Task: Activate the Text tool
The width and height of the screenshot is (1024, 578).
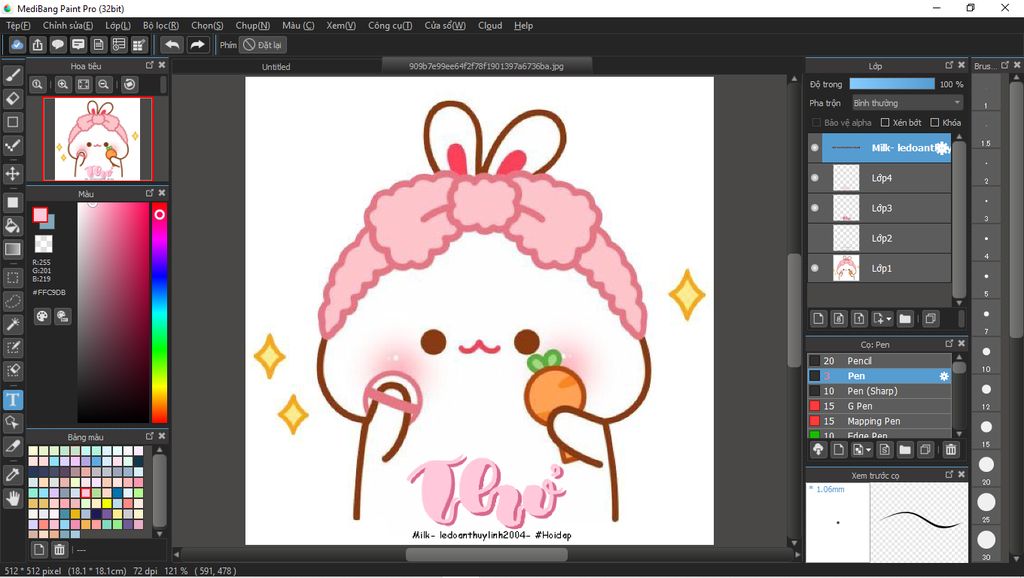Action: pyautogui.click(x=12, y=400)
